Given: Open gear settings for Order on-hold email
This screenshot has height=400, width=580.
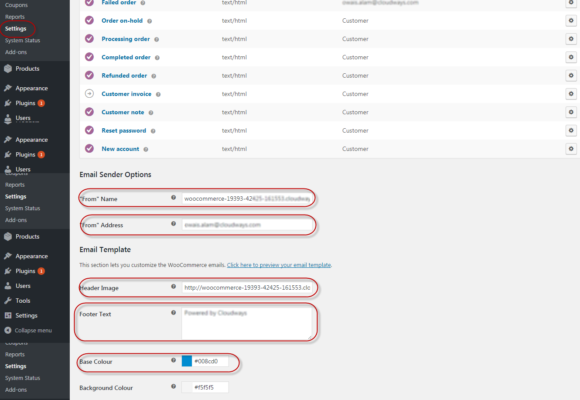Looking at the screenshot, I should coord(571,21).
